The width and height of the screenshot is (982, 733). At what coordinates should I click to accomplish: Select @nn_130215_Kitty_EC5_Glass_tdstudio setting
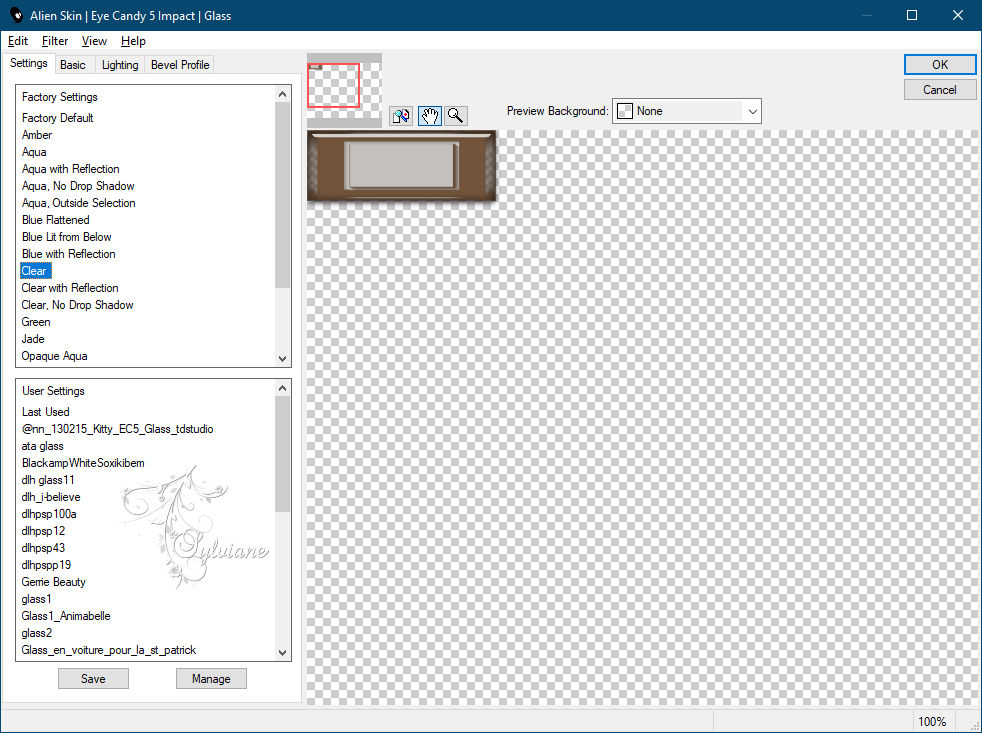point(117,429)
